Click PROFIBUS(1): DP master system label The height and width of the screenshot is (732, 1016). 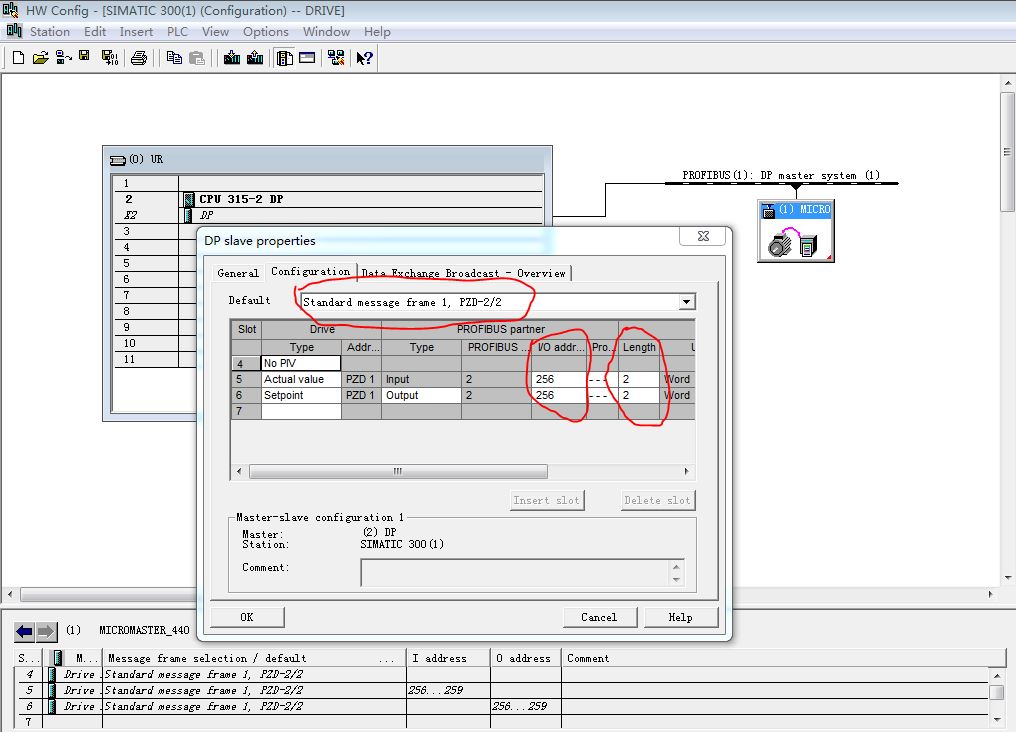781,175
